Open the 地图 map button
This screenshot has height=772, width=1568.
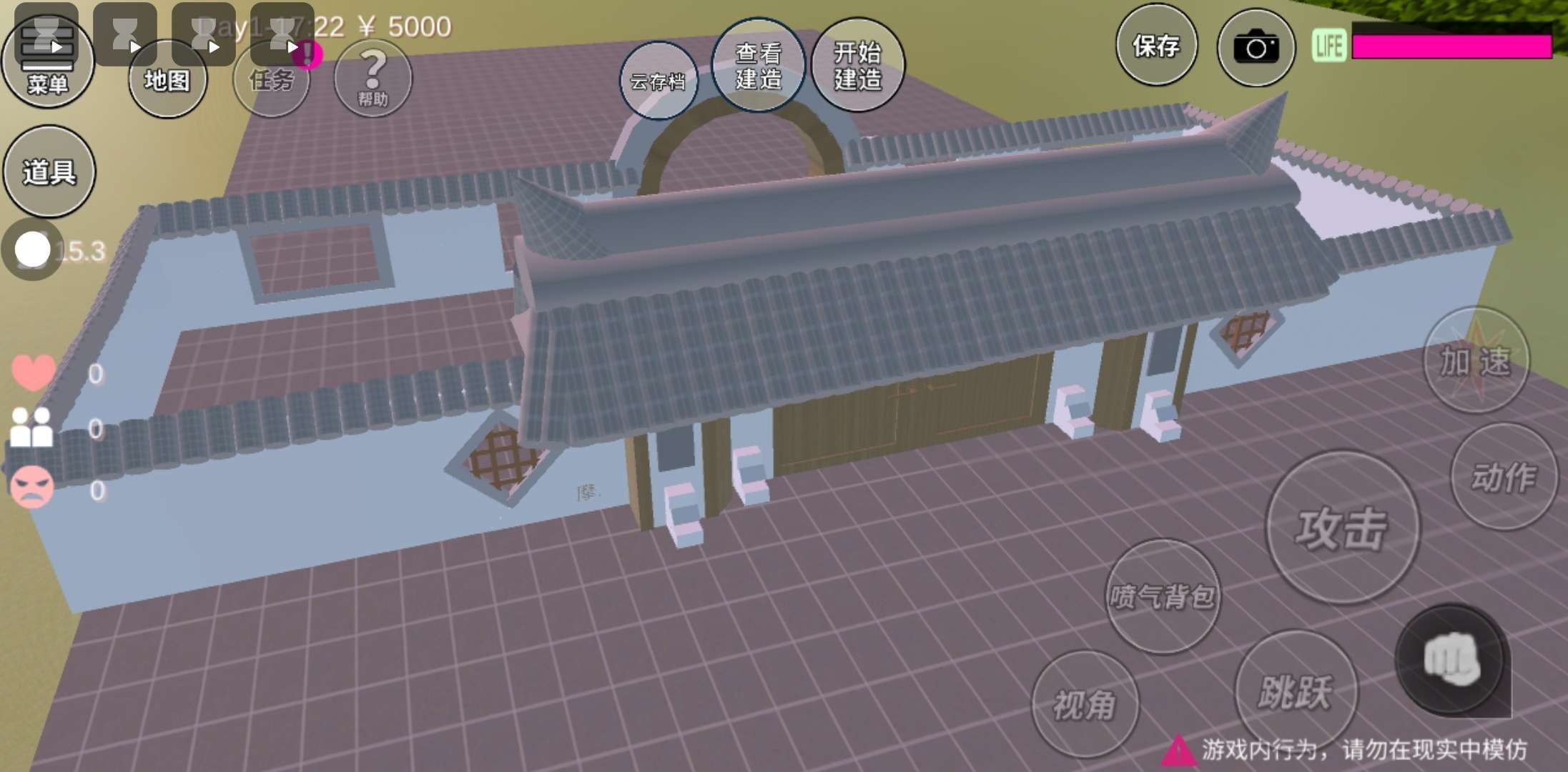click(167, 82)
